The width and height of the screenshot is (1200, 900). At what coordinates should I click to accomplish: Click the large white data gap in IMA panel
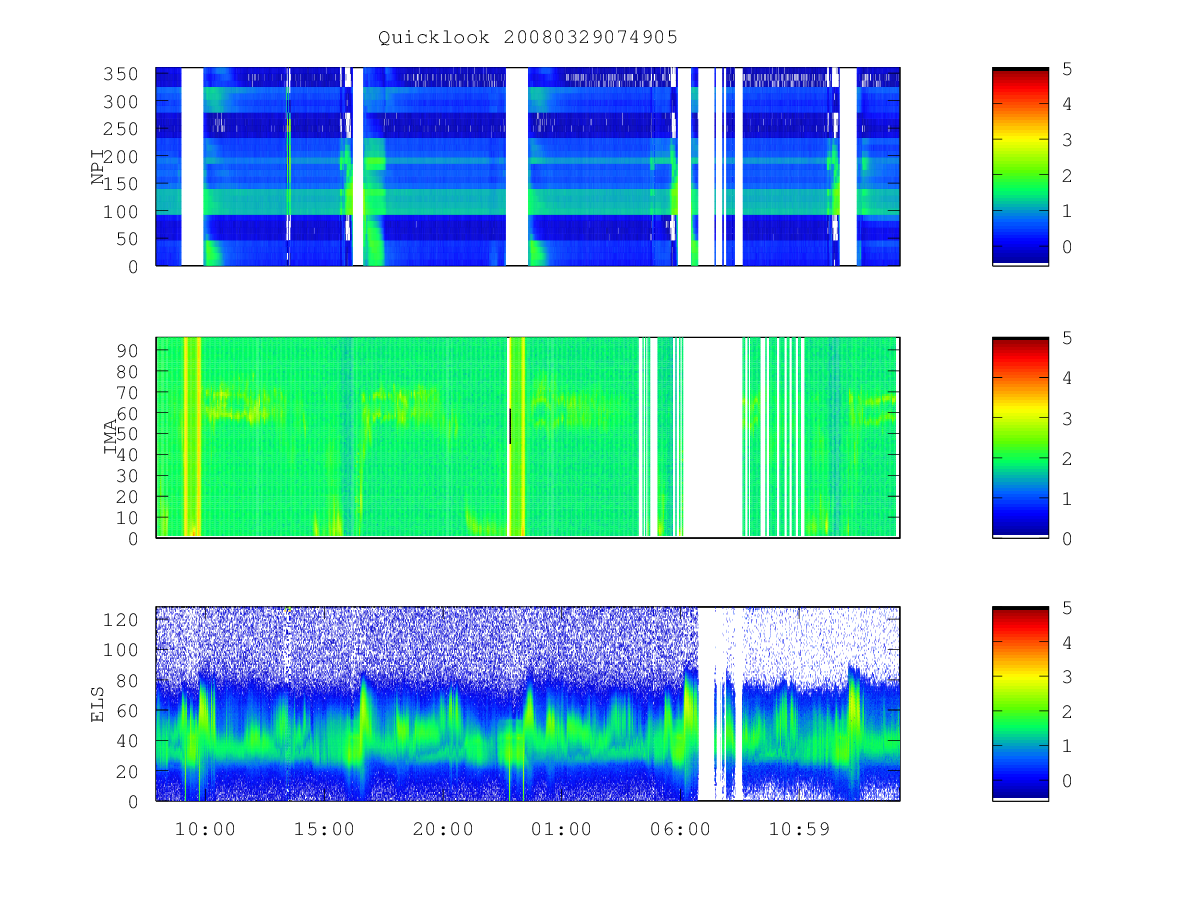[713, 437]
